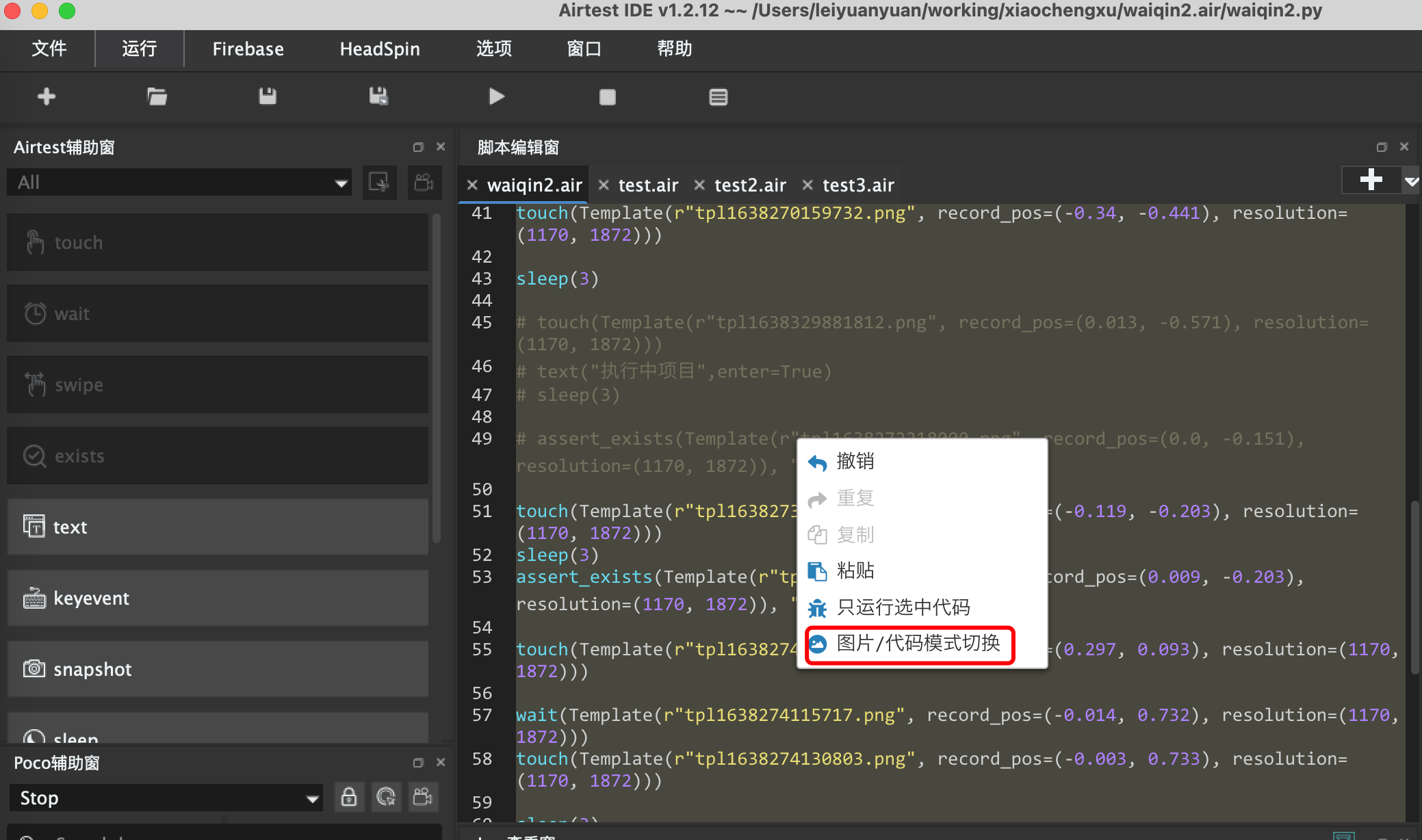This screenshot has width=1422, height=840.
Task: Select the snapshot command in Airtest panel
Action: [218, 669]
